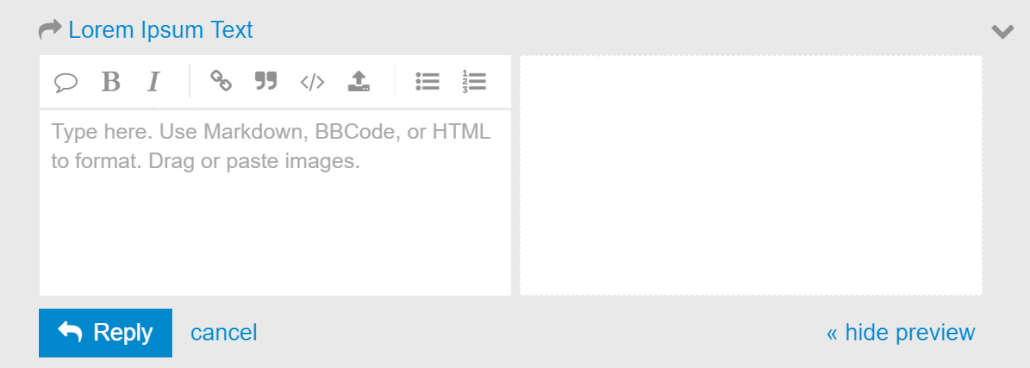Insert a hyperlink with the chain icon
Screen dimensions: 1030x368
point(221,81)
